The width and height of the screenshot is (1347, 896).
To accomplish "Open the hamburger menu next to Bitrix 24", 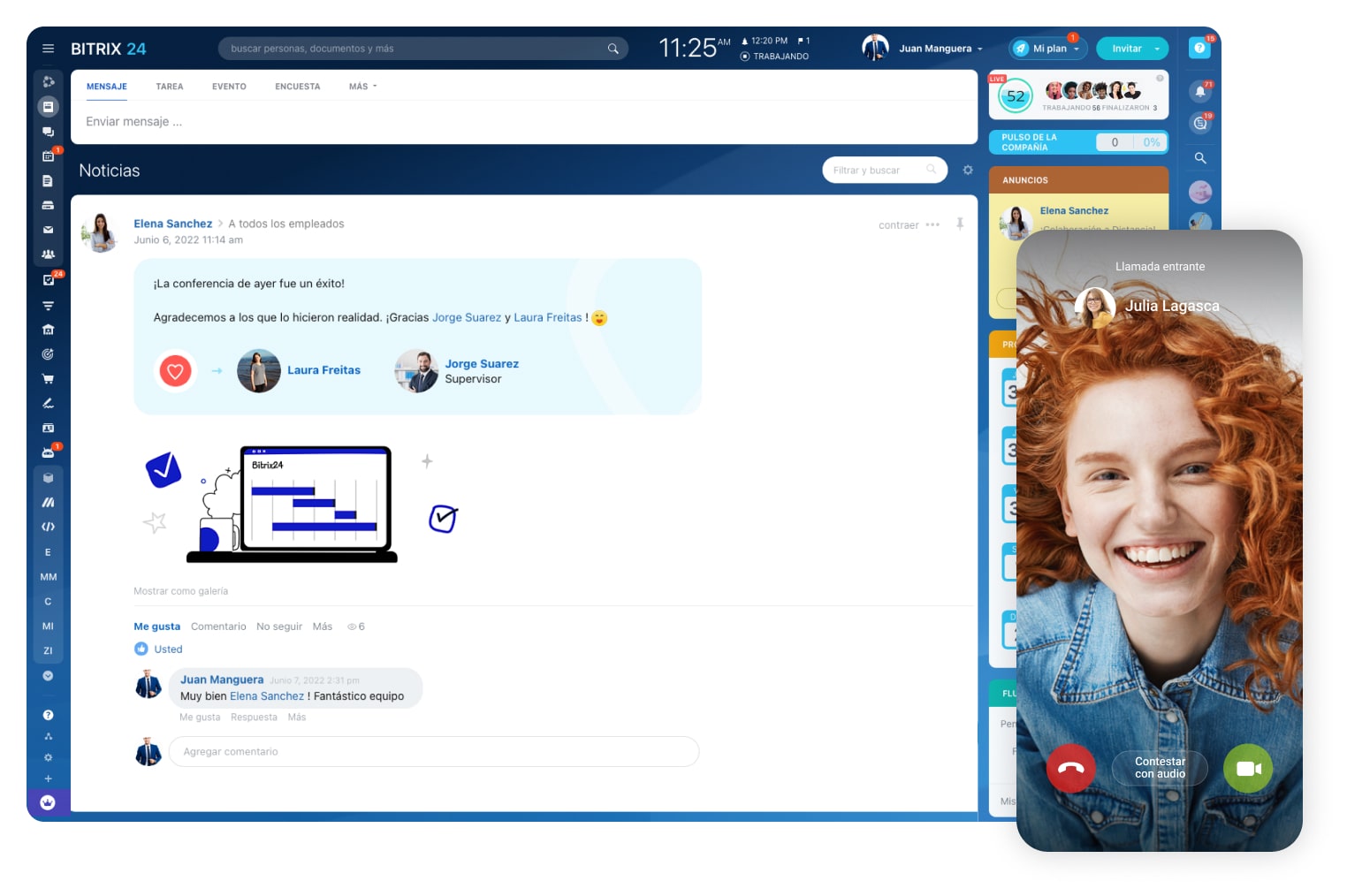I will (49, 49).
